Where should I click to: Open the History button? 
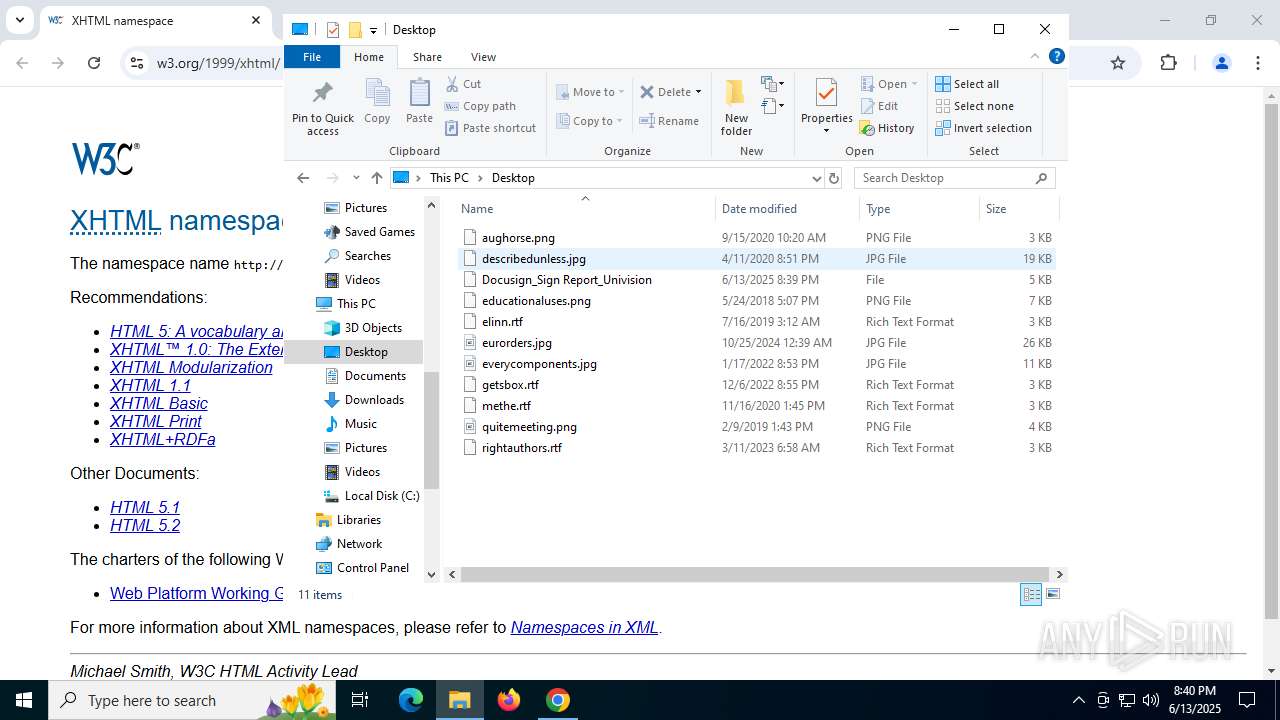887,128
